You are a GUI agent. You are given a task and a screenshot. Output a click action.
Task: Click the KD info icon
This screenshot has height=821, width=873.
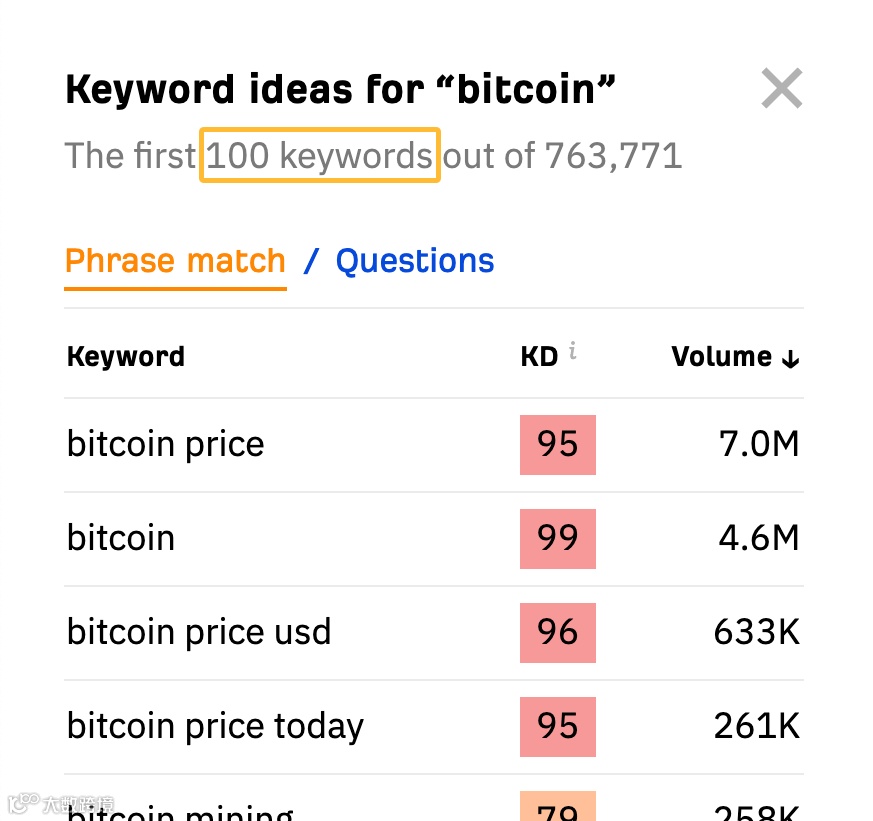click(572, 350)
